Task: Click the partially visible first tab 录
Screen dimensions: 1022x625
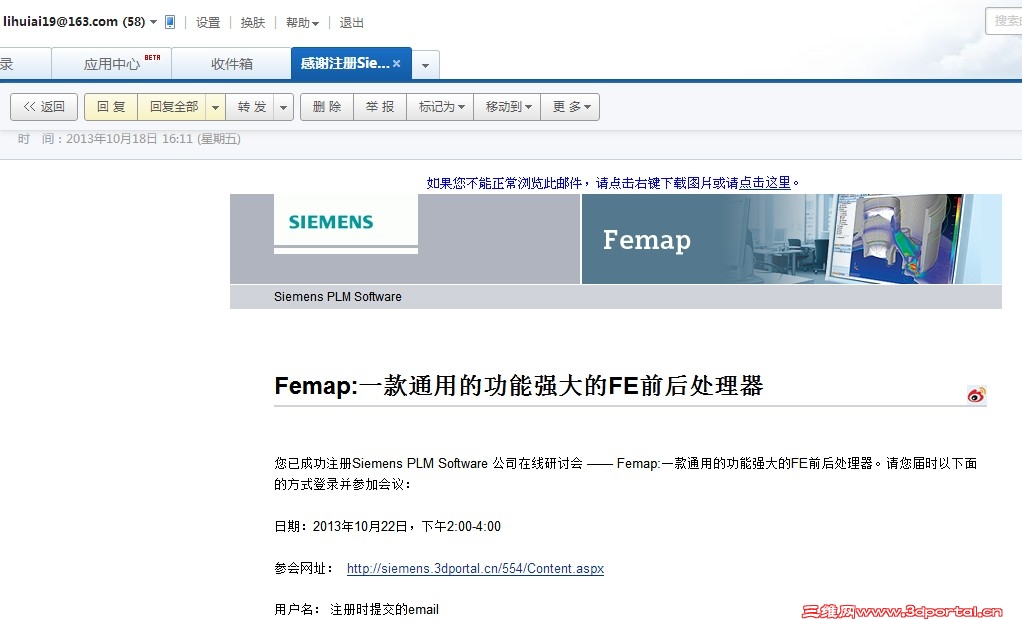Action: [25, 64]
